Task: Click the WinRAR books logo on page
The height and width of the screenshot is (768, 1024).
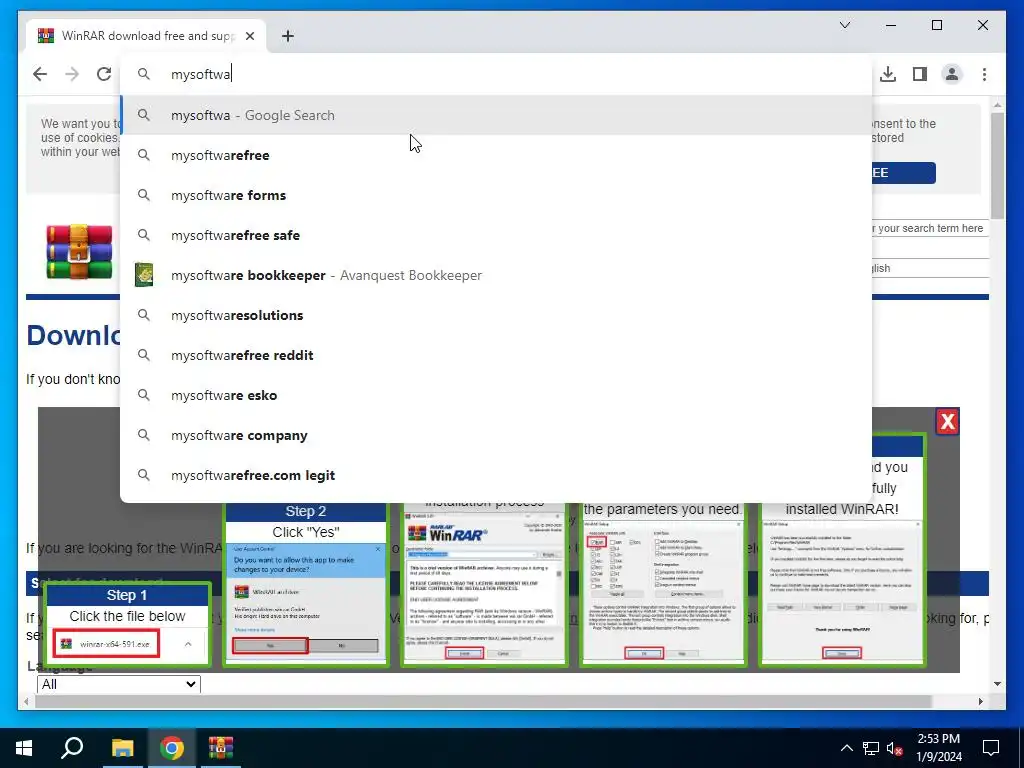Action: [x=79, y=252]
